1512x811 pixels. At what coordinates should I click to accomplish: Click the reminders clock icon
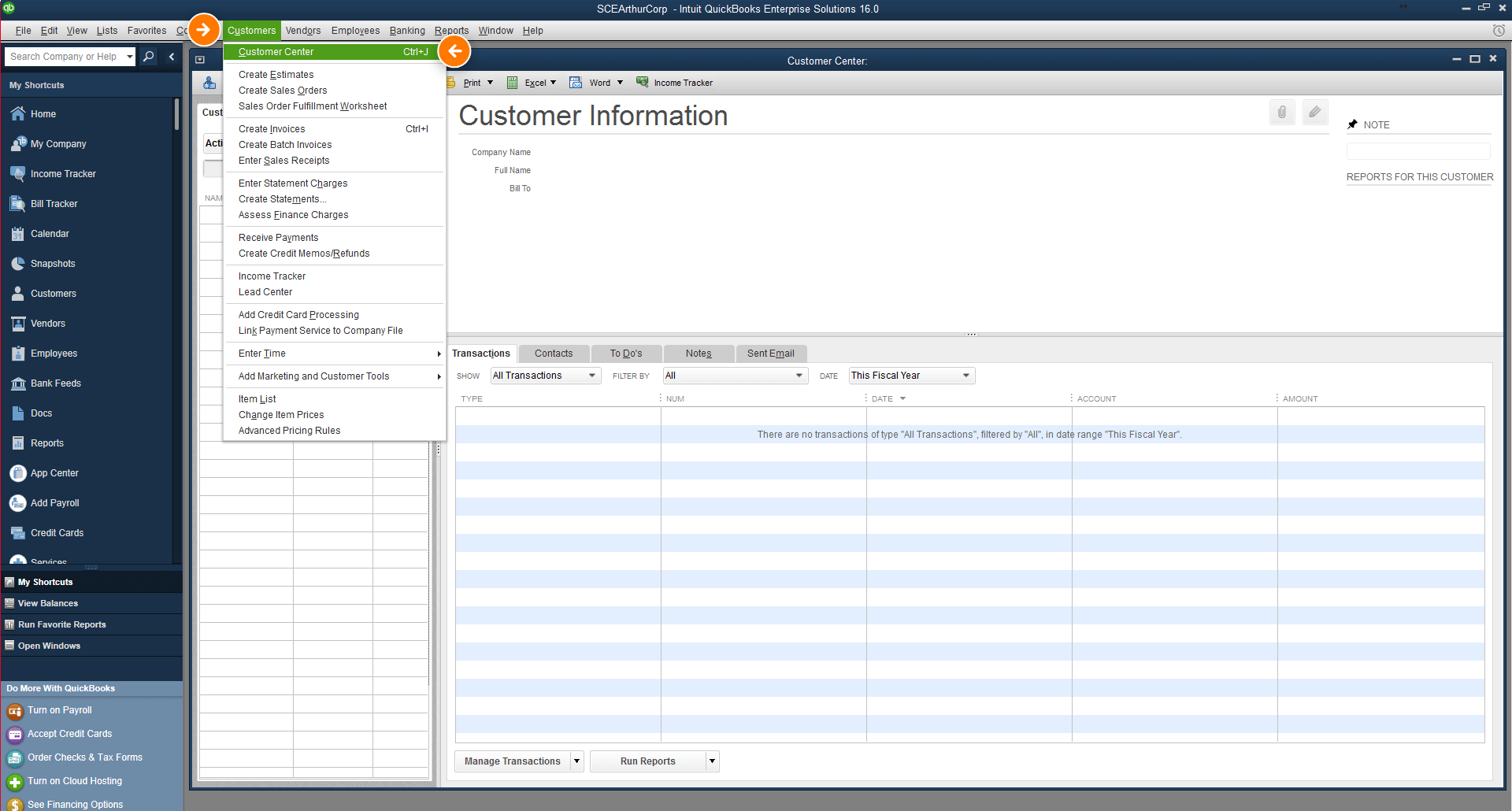point(1499,31)
